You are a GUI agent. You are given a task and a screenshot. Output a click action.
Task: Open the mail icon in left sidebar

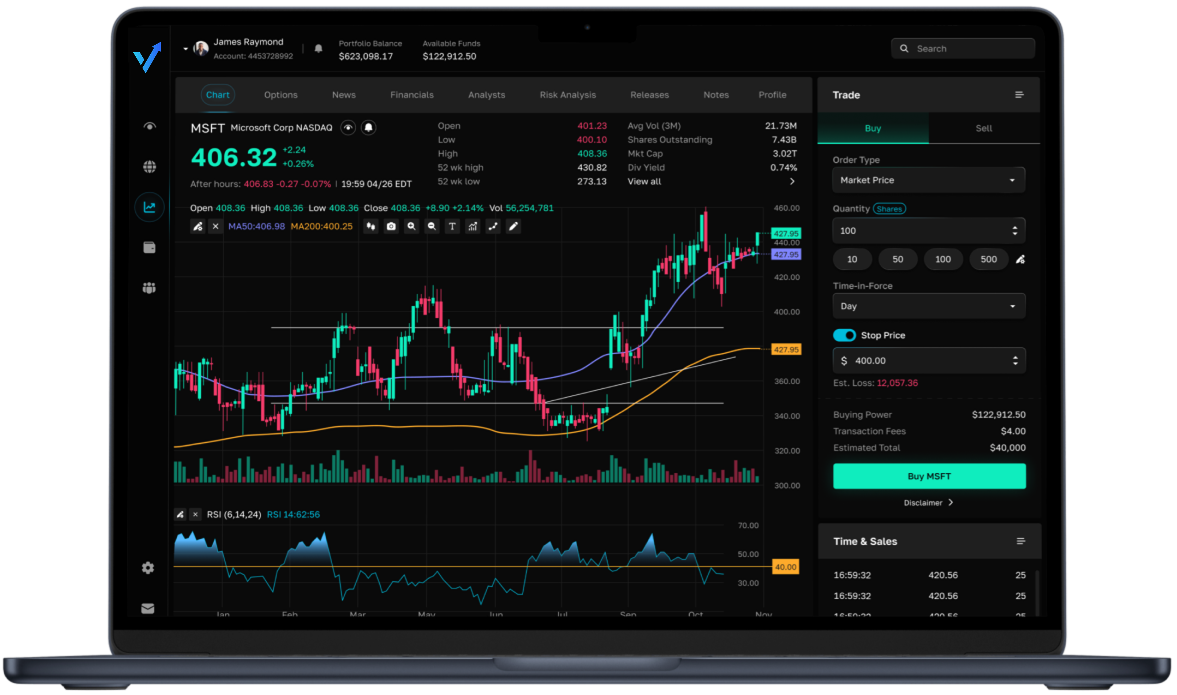click(148, 608)
